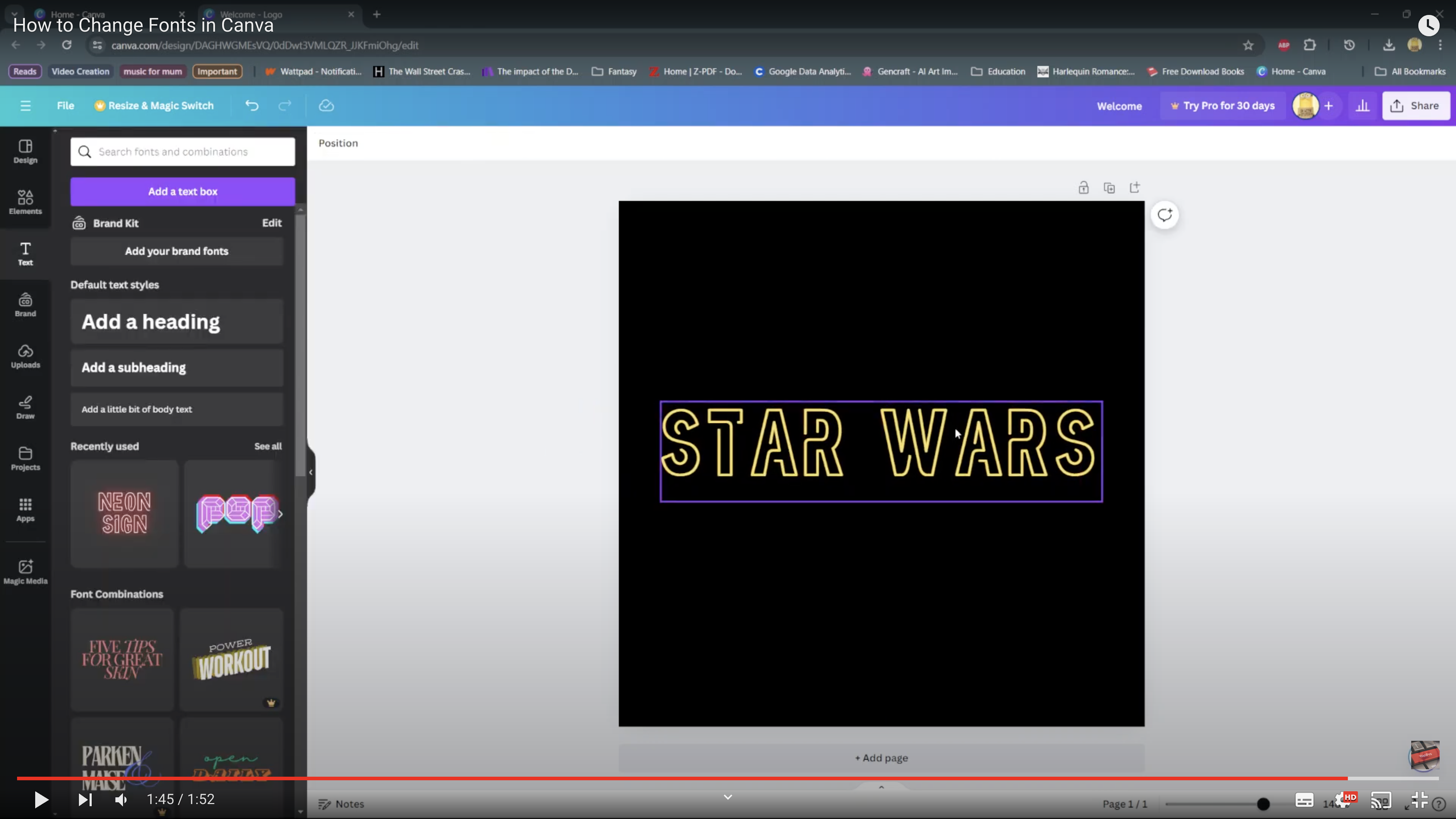Open the analytics bar chart icon
The image size is (1456, 819).
[x=1363, y=106]
